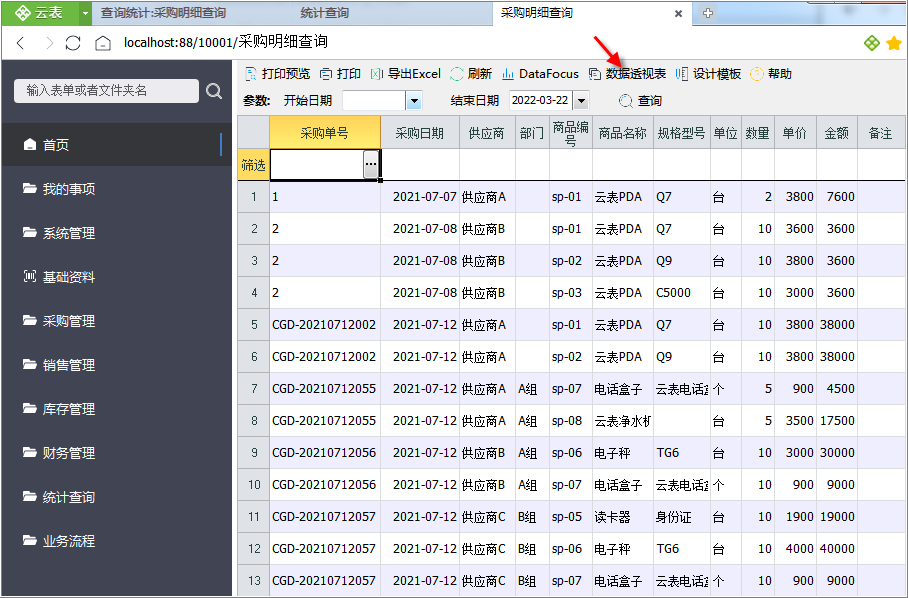Switch to the 统计查询 tab

(x=324, y=13)
